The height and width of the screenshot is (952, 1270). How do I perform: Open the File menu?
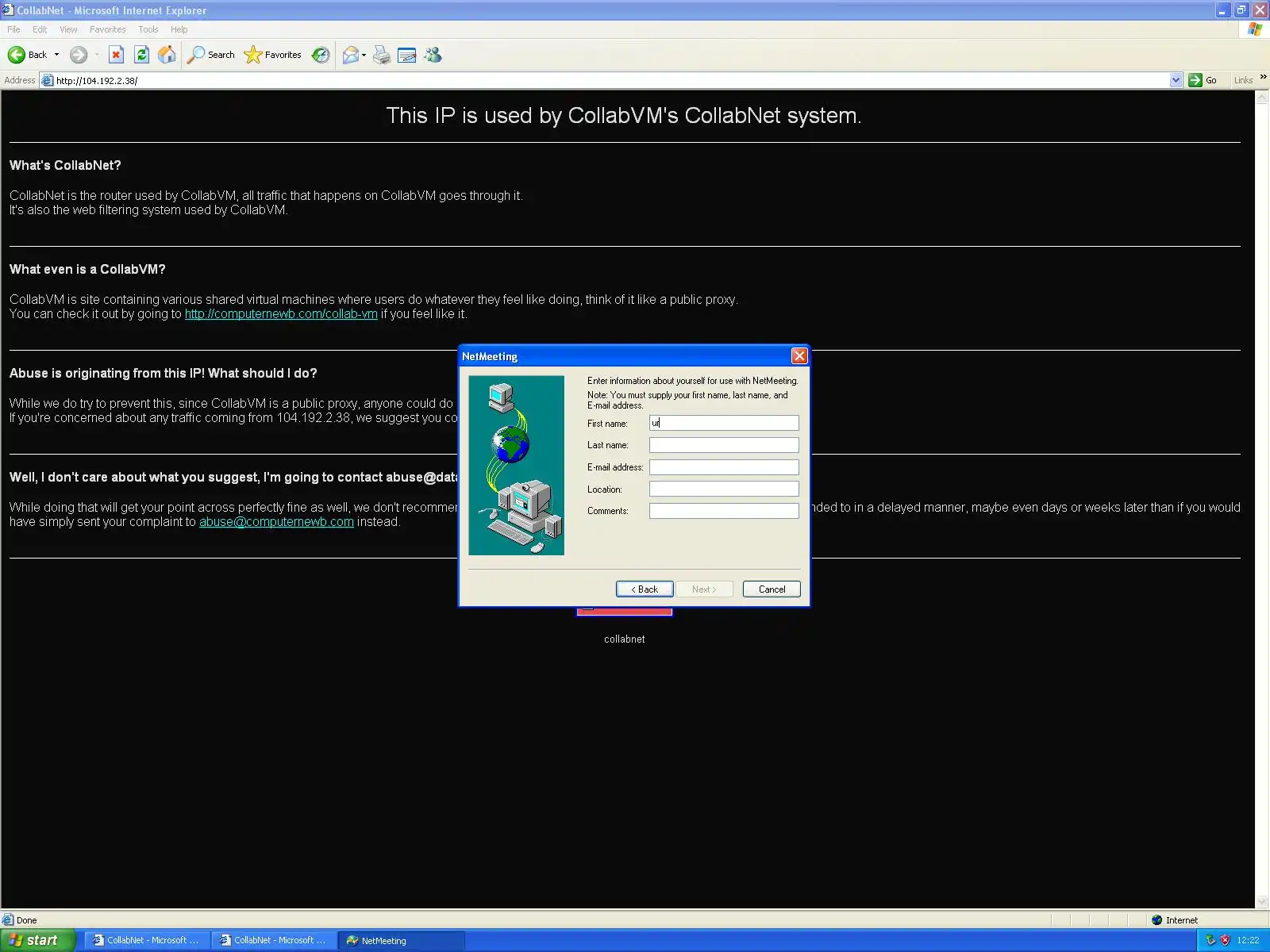(x=13, y=29)
